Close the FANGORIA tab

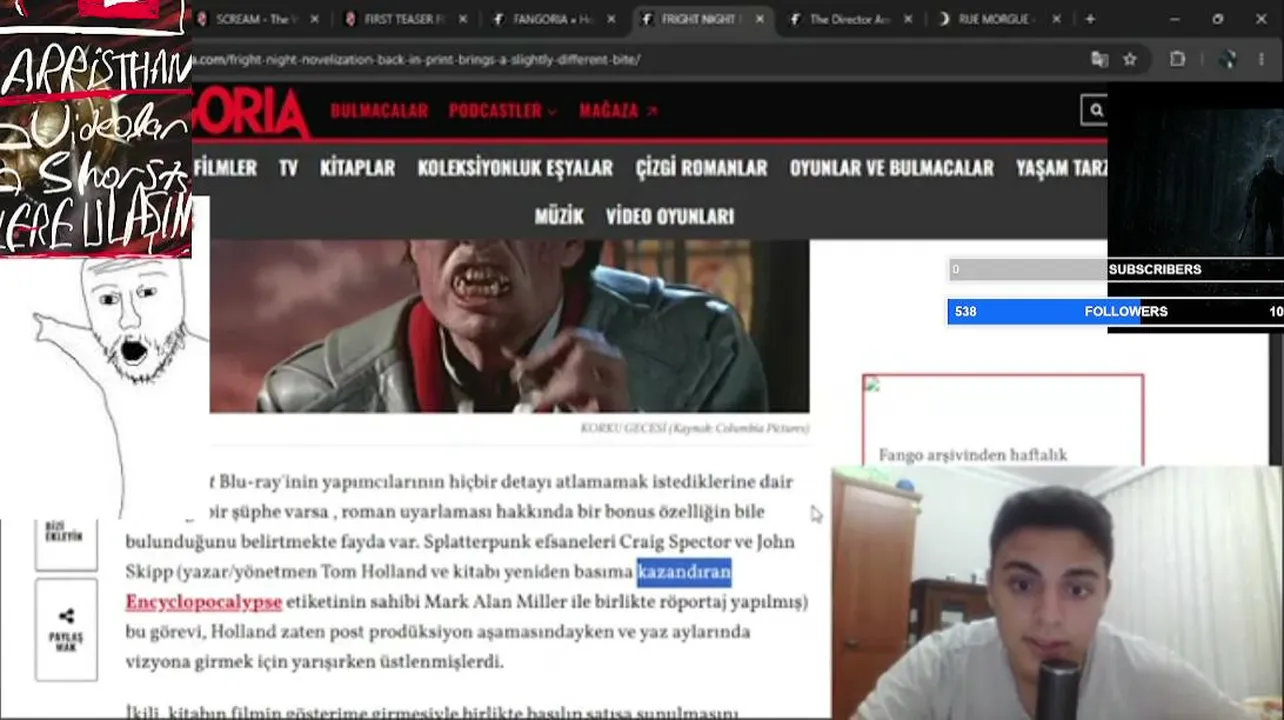(x=610, y=19)
